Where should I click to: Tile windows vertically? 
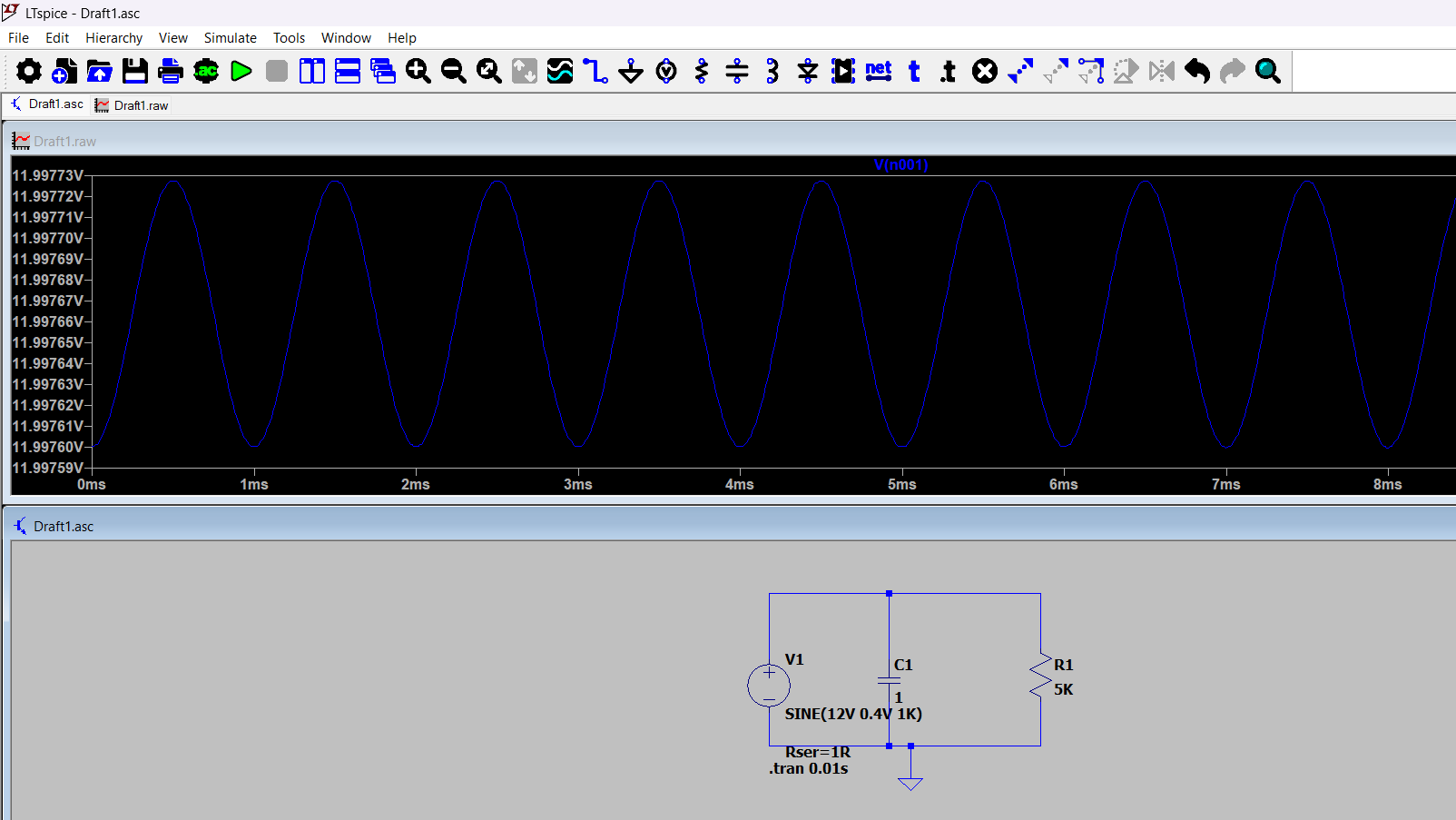coord(312,71)
